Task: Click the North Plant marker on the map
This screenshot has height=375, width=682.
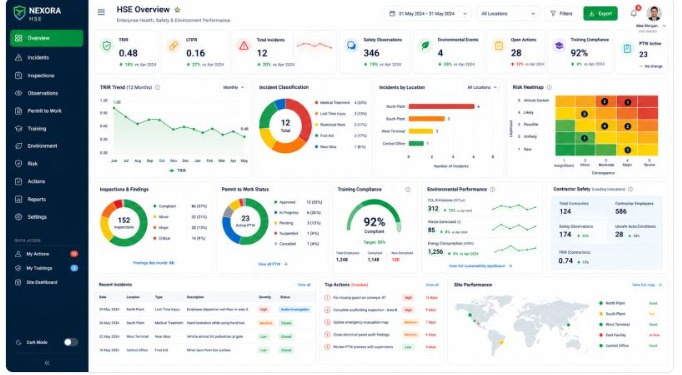Action: tap(470, 315)
